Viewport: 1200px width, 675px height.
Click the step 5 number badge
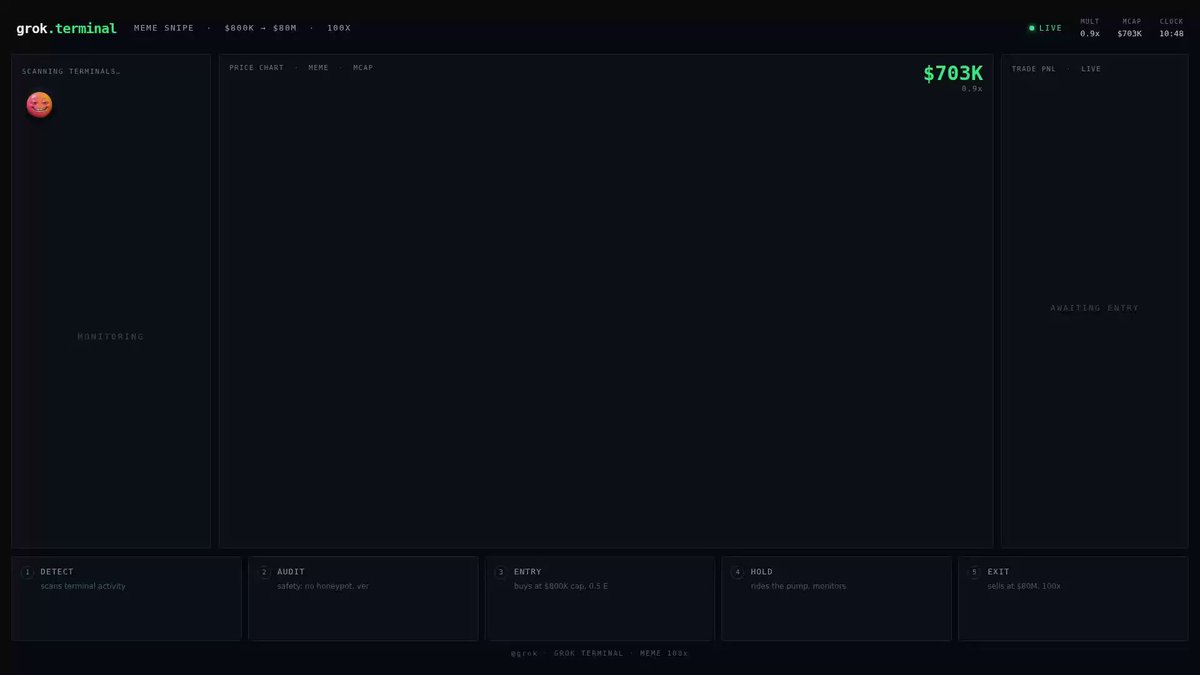click(x=974, y=572)
